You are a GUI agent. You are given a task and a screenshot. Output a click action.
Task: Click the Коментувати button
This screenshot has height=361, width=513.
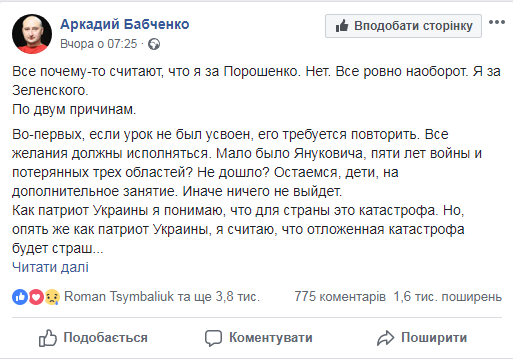click(259, 338)
